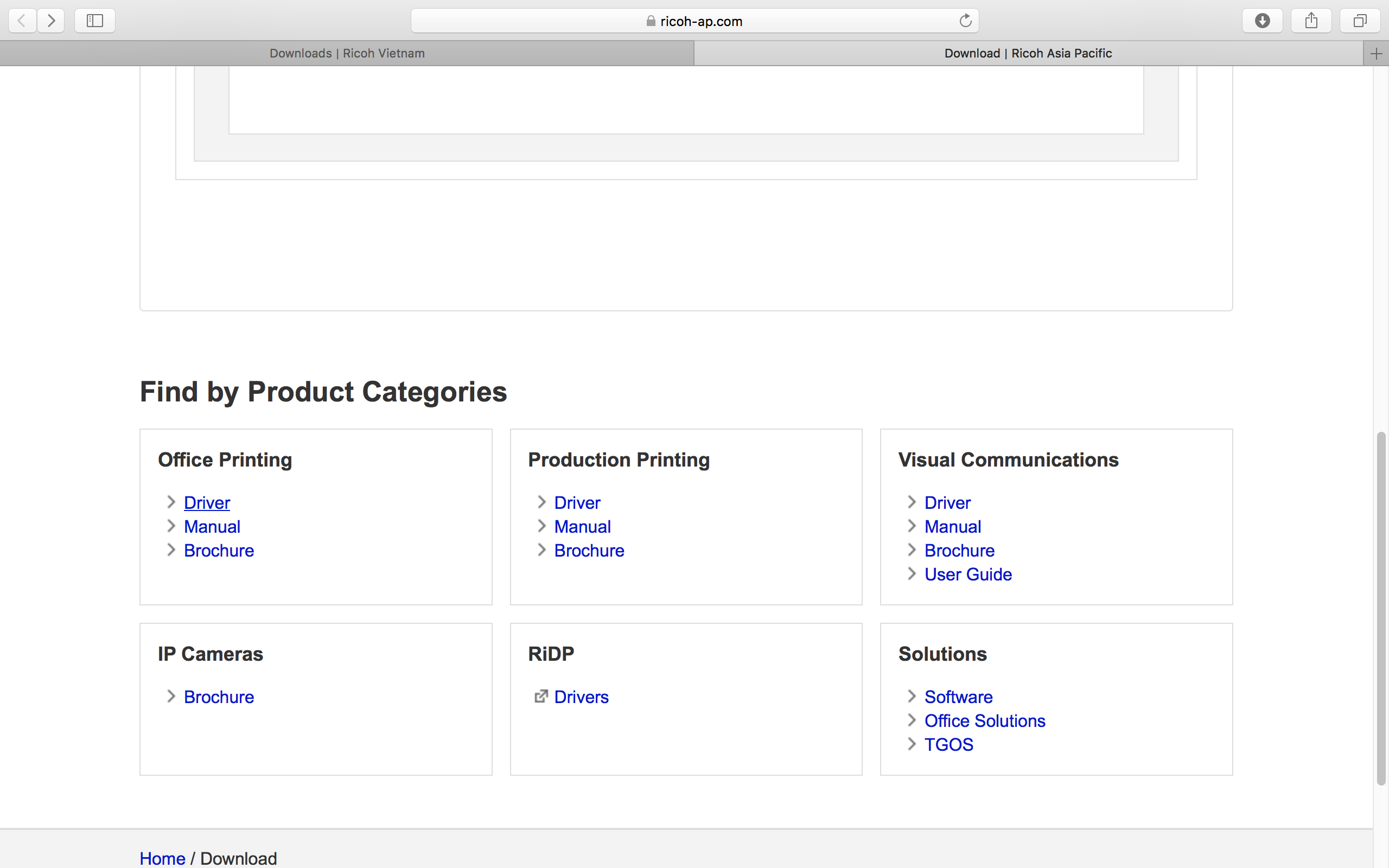Viewport: 1389px width, 868px height.
Task: Go forward with Safari's forward arrow
Action: click(x=51, y=21)
